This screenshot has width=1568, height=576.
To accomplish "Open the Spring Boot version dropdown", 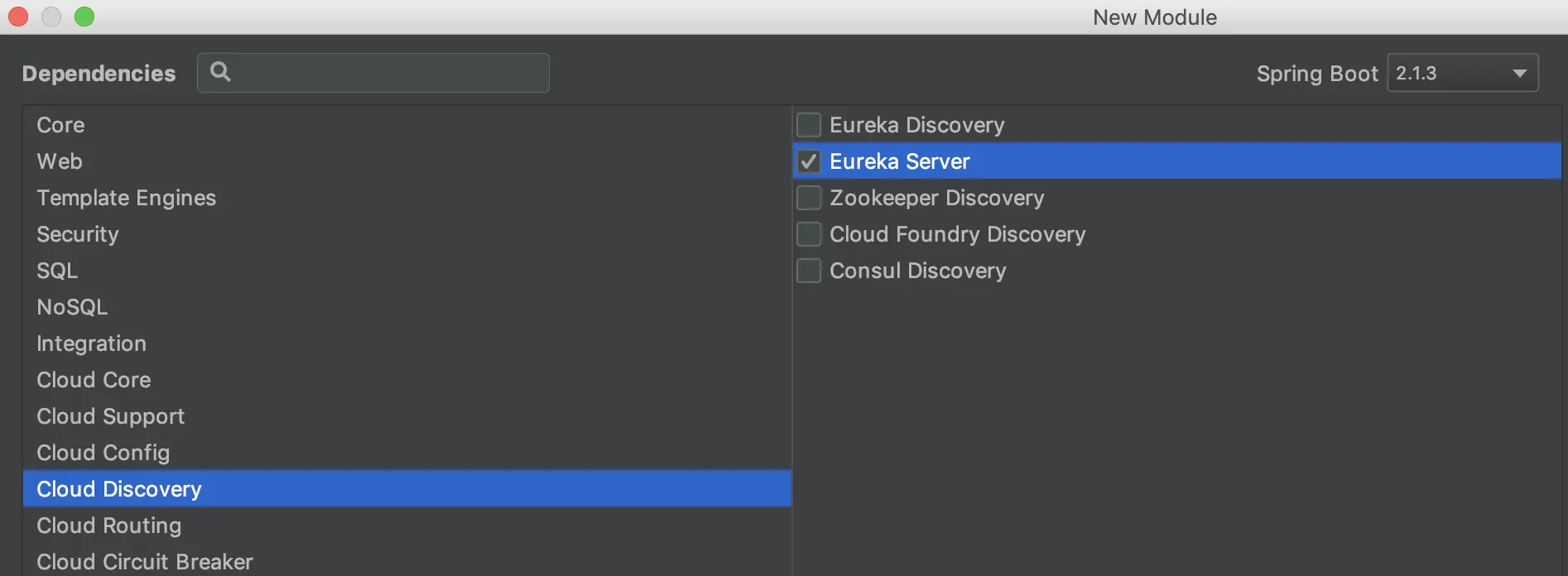I will coord(1462,73).
